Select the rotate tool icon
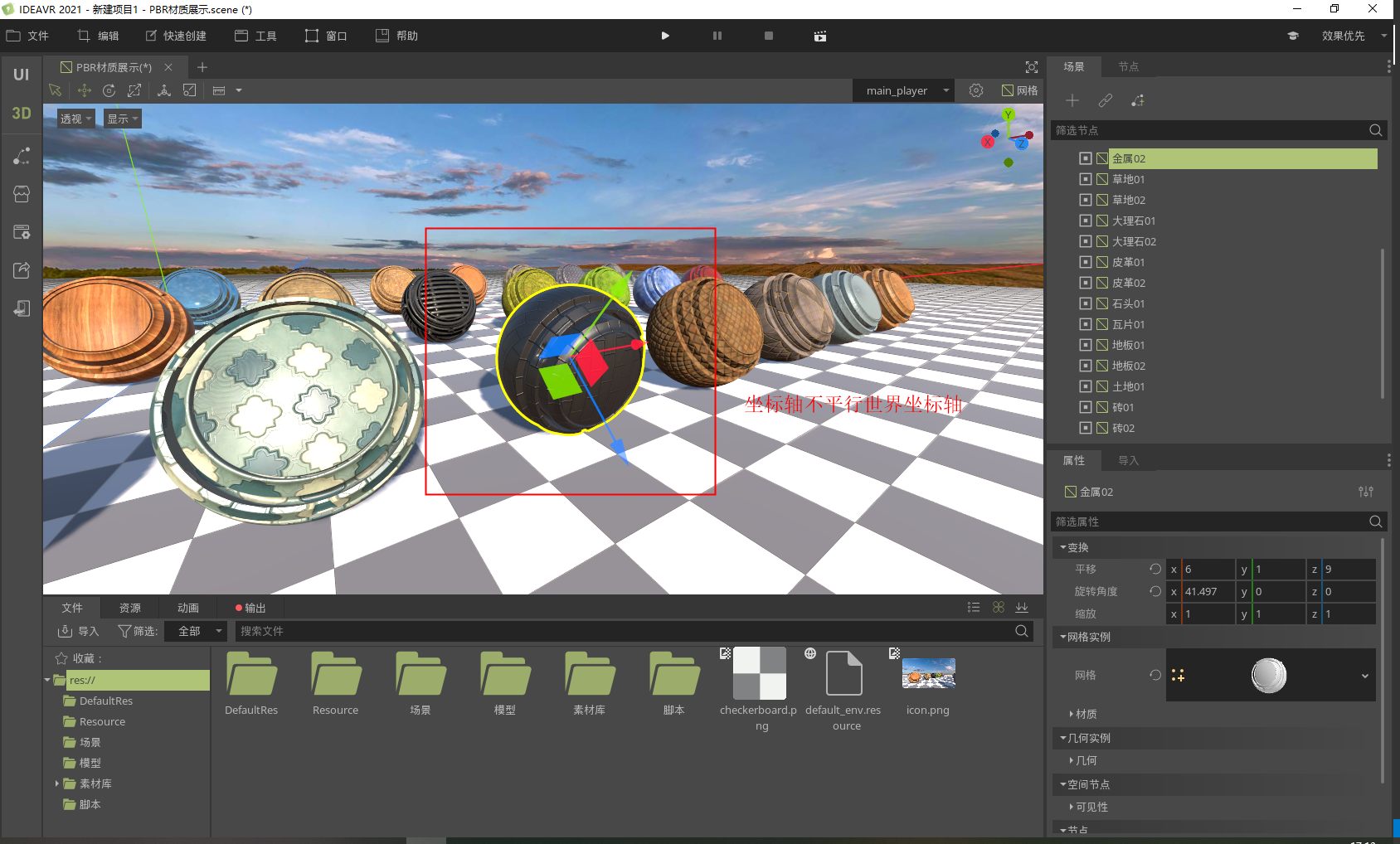 [x=109, y=90]
